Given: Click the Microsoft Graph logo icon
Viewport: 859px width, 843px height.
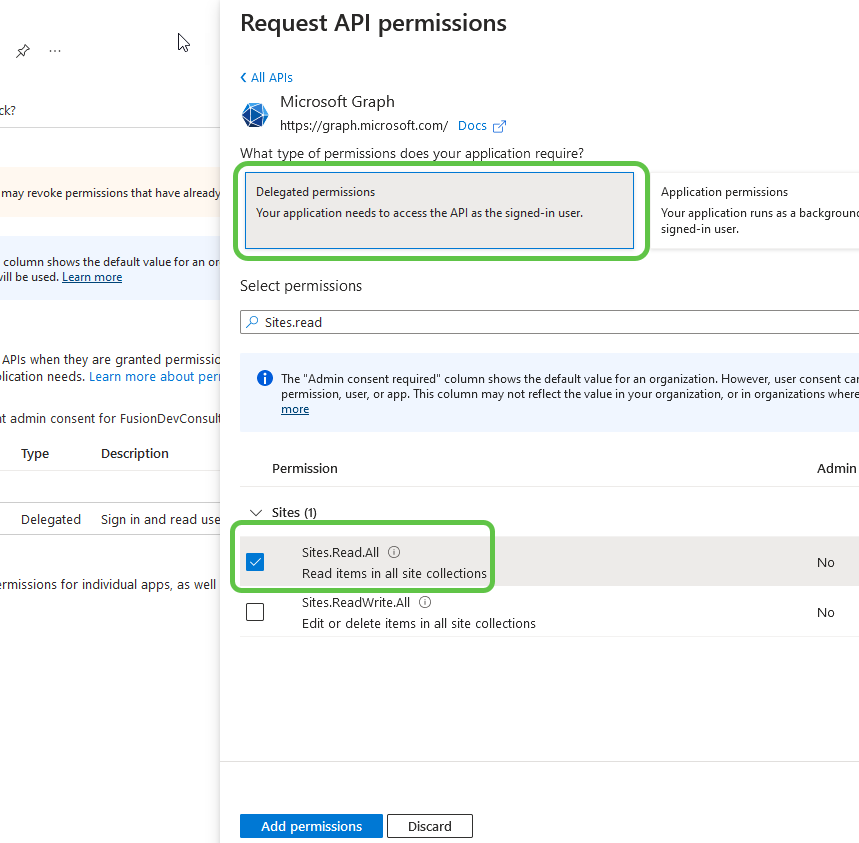Looking at the screenshot, I should pyautogui.click(x=255, y=114).
